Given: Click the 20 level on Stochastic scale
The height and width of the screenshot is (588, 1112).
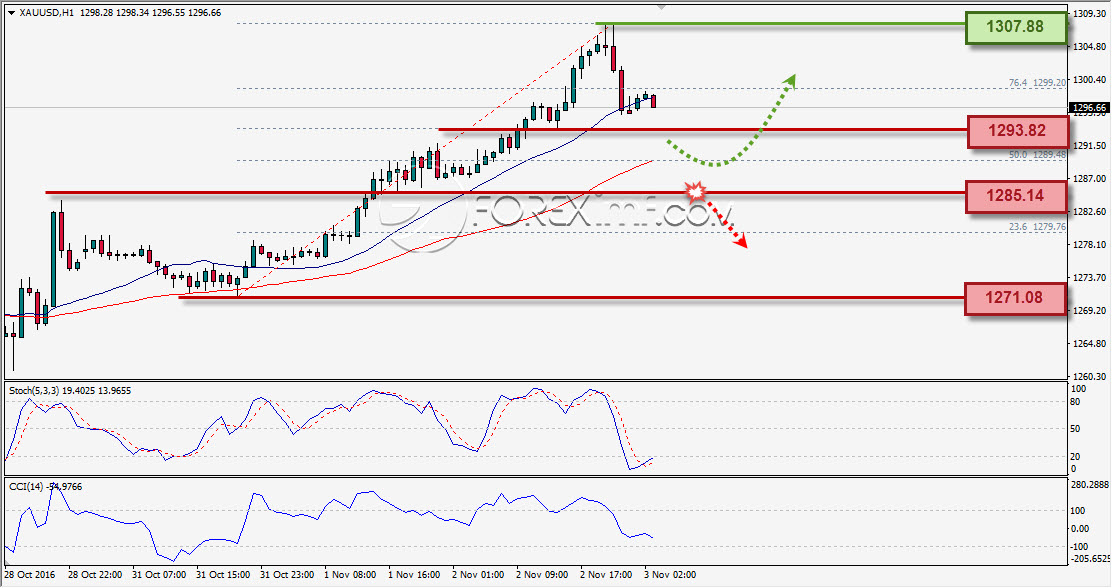Looking at the screenshot, I should 1075,457.
